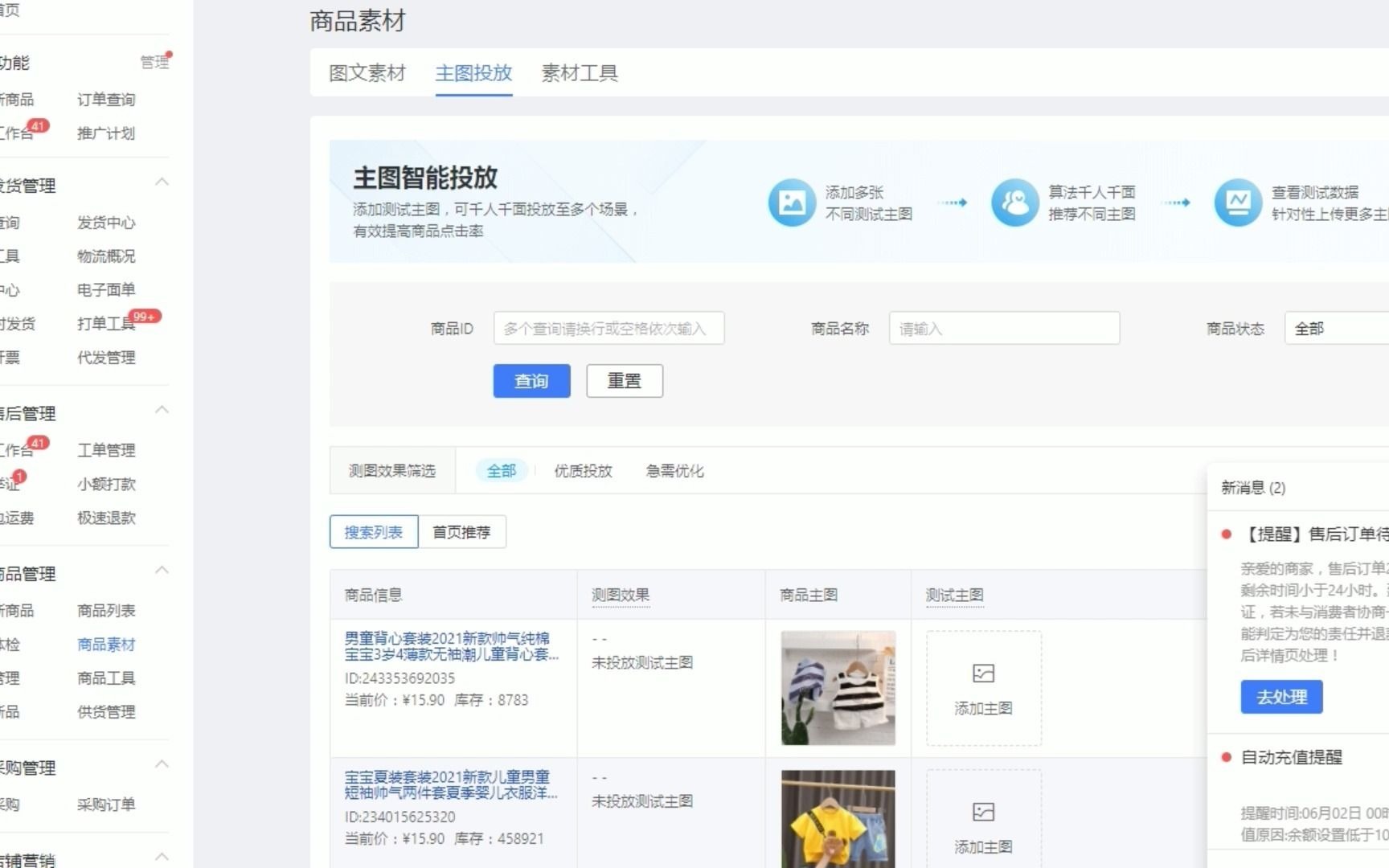Click the blue image icon beside 添加多张不同测试主图
This screenshot has height=868, width=1389.
click(x=792, y=203)
